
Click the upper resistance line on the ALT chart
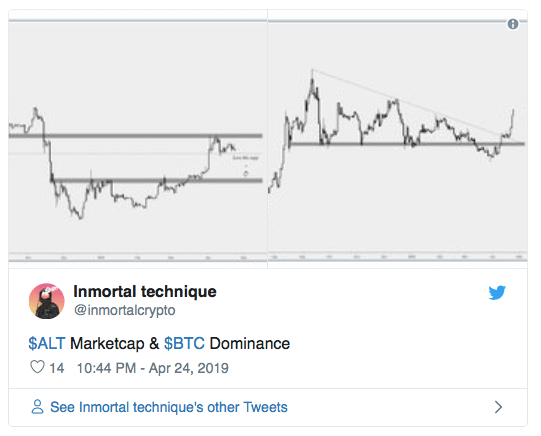(136, 136)
